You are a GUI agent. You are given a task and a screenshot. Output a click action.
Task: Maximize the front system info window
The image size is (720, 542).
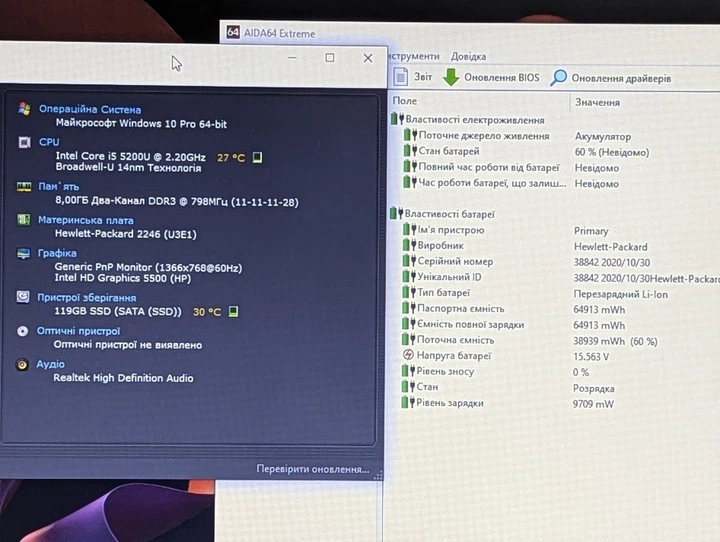[330, 57]
